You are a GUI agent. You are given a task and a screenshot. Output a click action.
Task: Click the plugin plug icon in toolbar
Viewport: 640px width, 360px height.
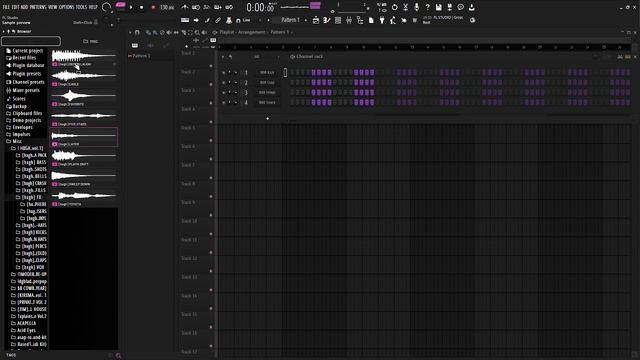click(x=382, y=20)
